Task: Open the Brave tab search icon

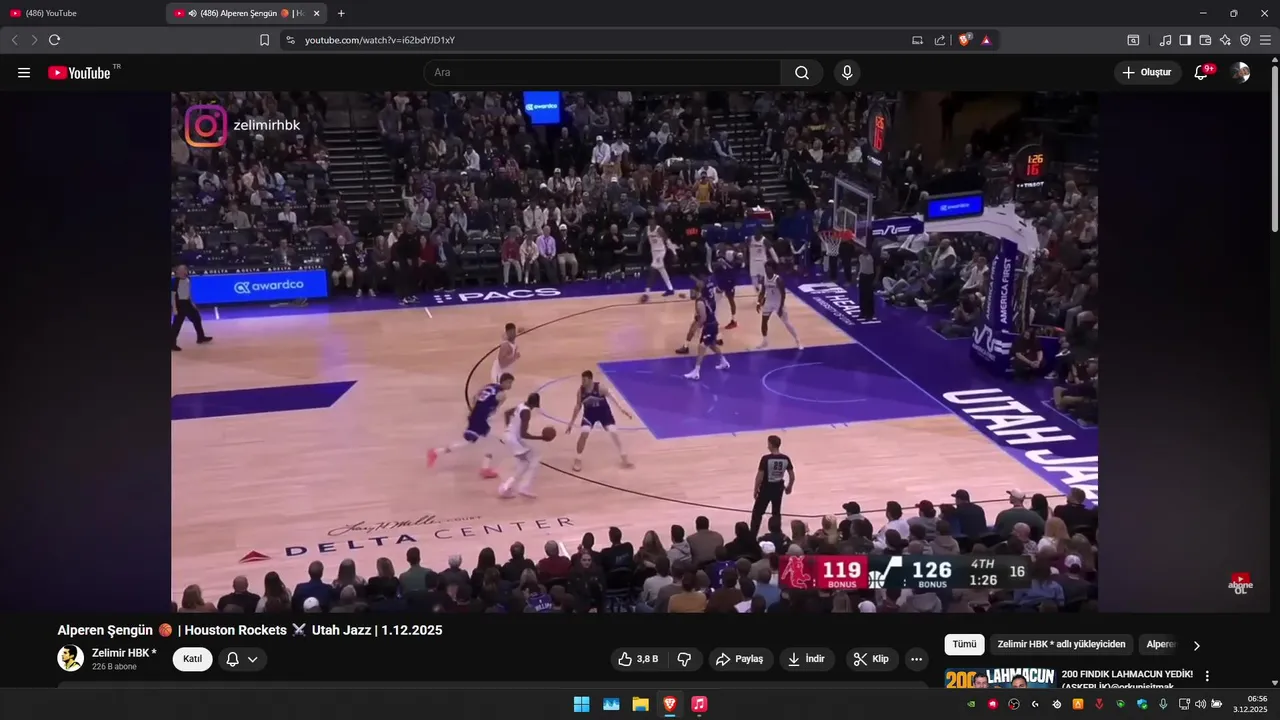Action: pyautogui.click(x=1133, y=40)
